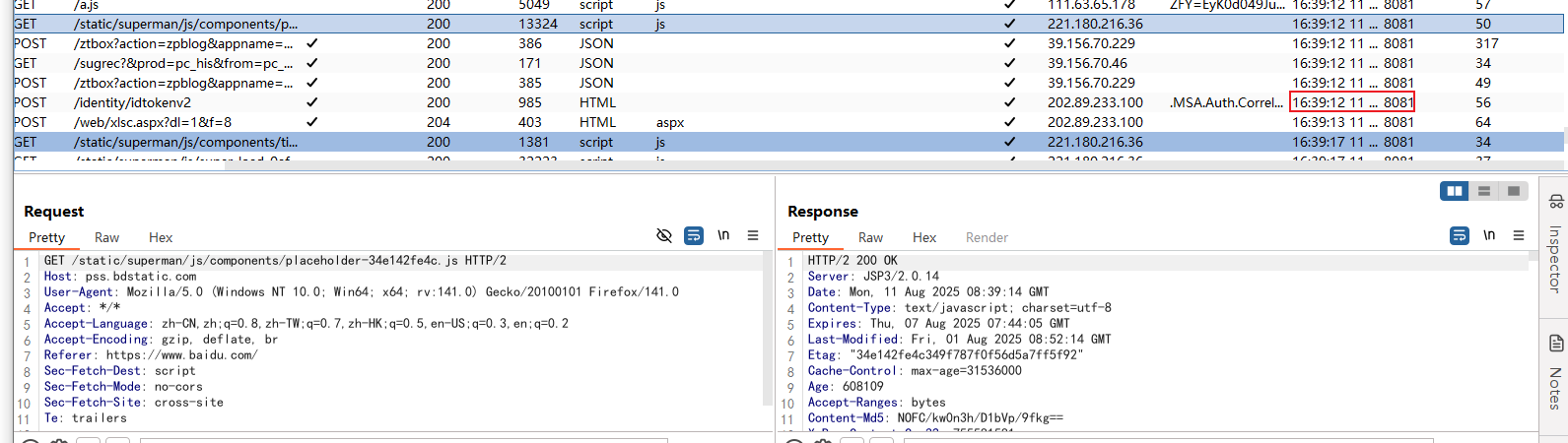Click the Last-Modified header line
The image size is (1568, 443).
[959, 340]
